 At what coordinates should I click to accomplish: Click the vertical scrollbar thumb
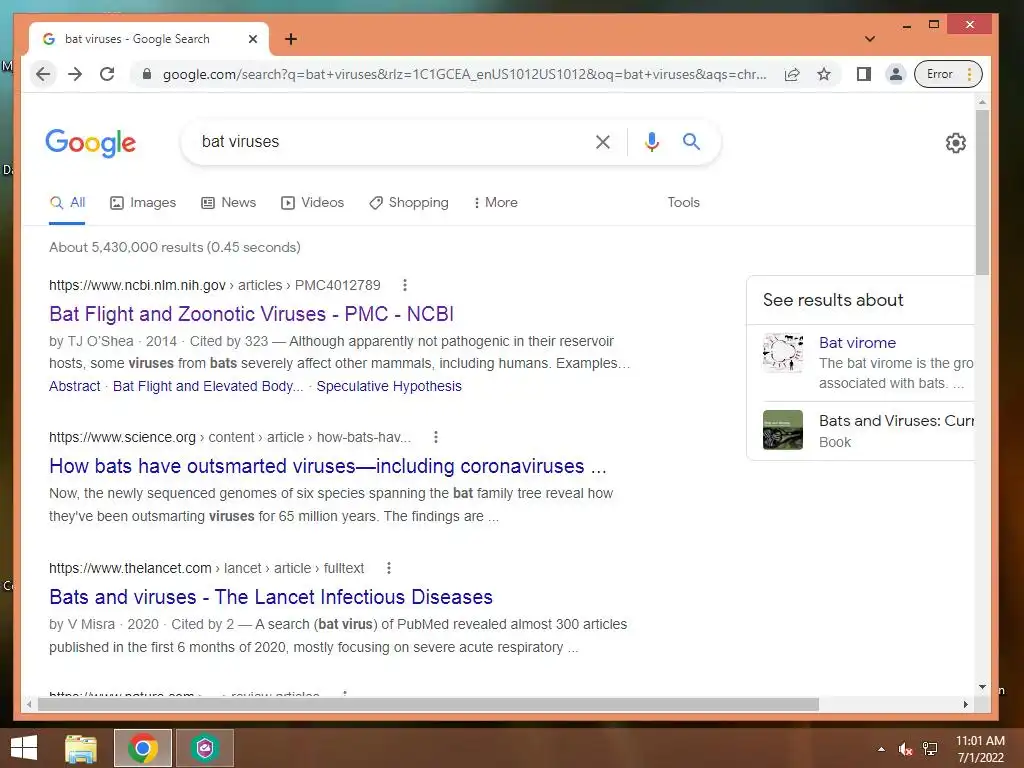click(982, 193)
